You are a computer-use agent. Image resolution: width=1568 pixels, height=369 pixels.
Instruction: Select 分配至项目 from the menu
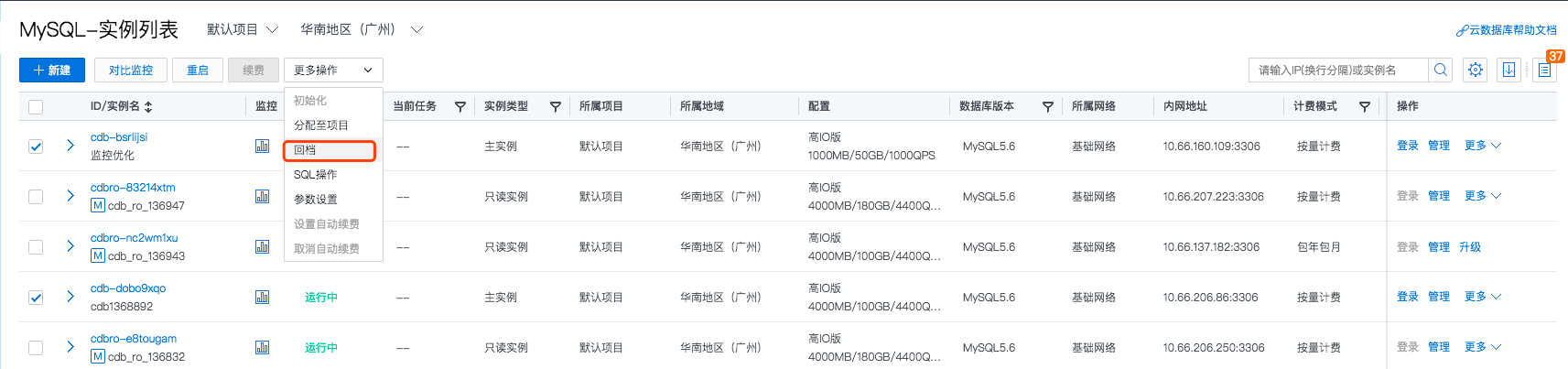pyautogui.click(x=333, y=125)
